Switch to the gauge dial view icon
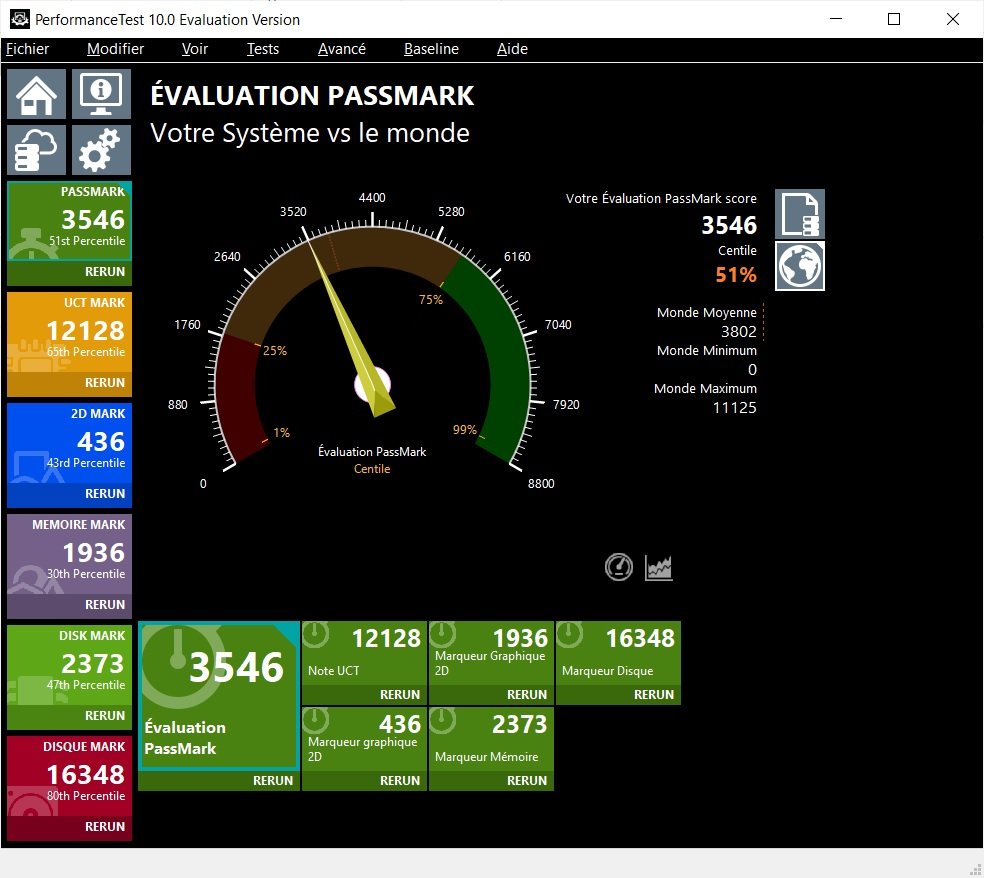 pyautogui.click(x=618, y=567)
